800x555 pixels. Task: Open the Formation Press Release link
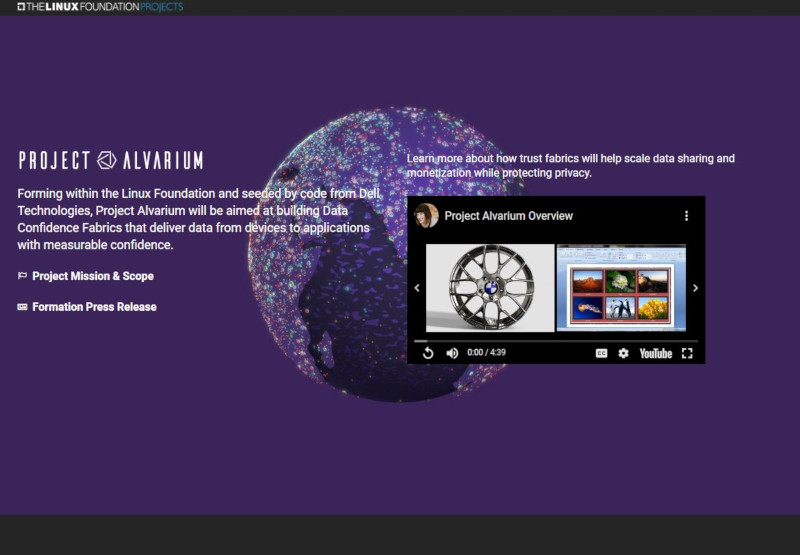[x=94, y=307]
